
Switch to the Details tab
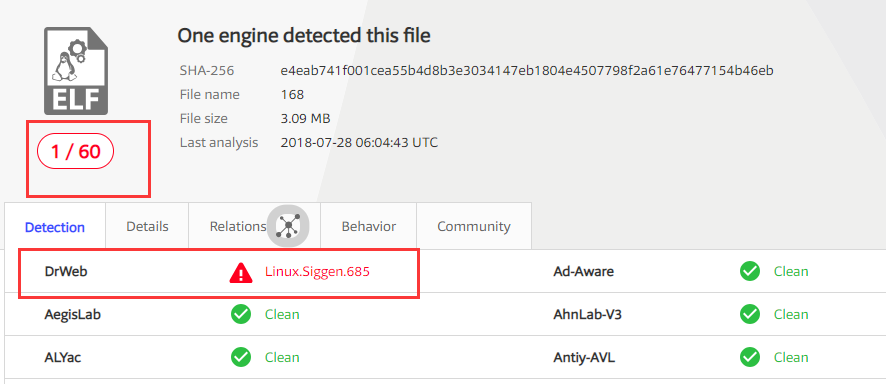point(147,226)
